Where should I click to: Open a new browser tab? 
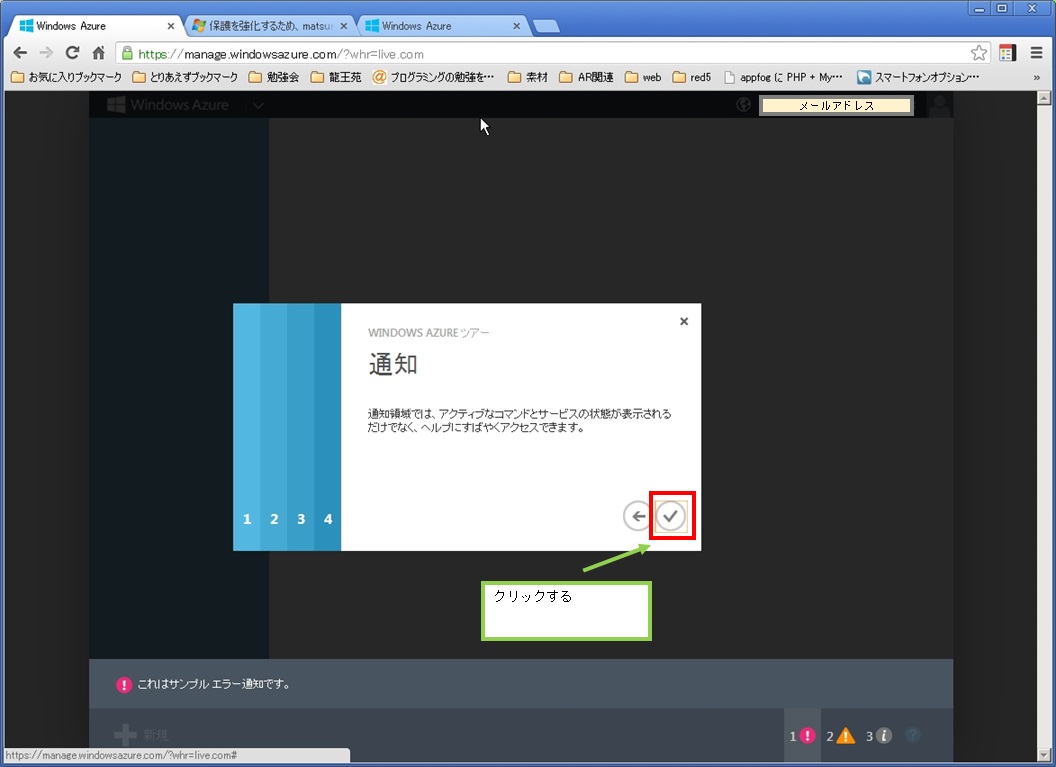coord(546,26)
